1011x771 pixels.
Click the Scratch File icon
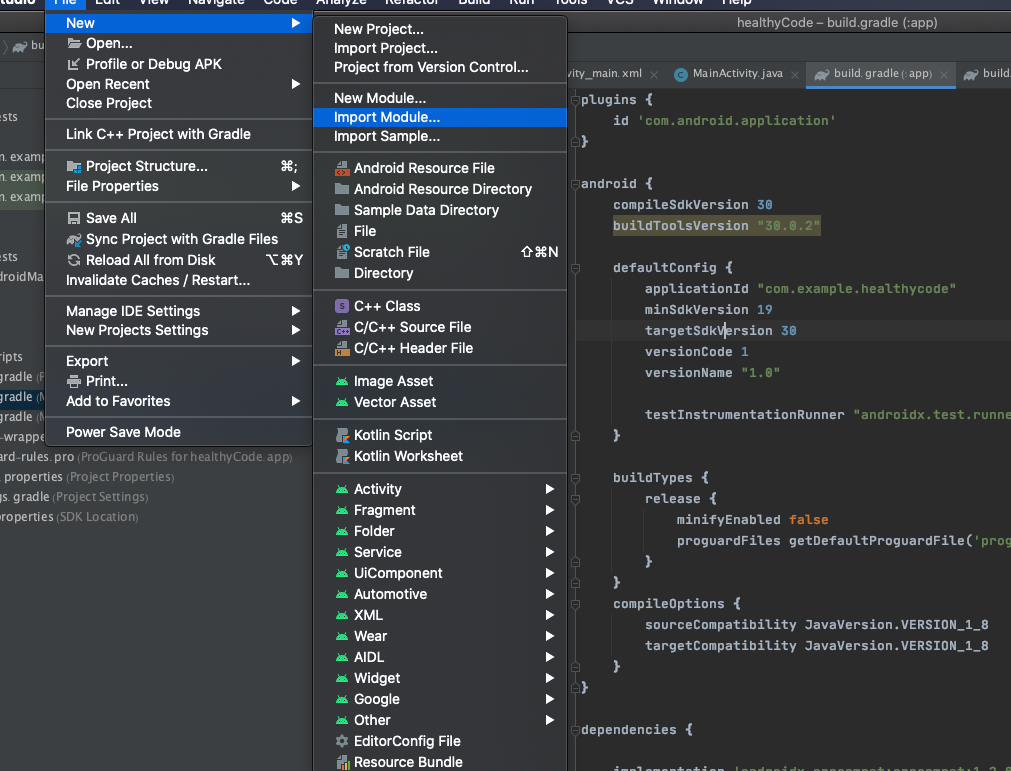tap(342, 252)
